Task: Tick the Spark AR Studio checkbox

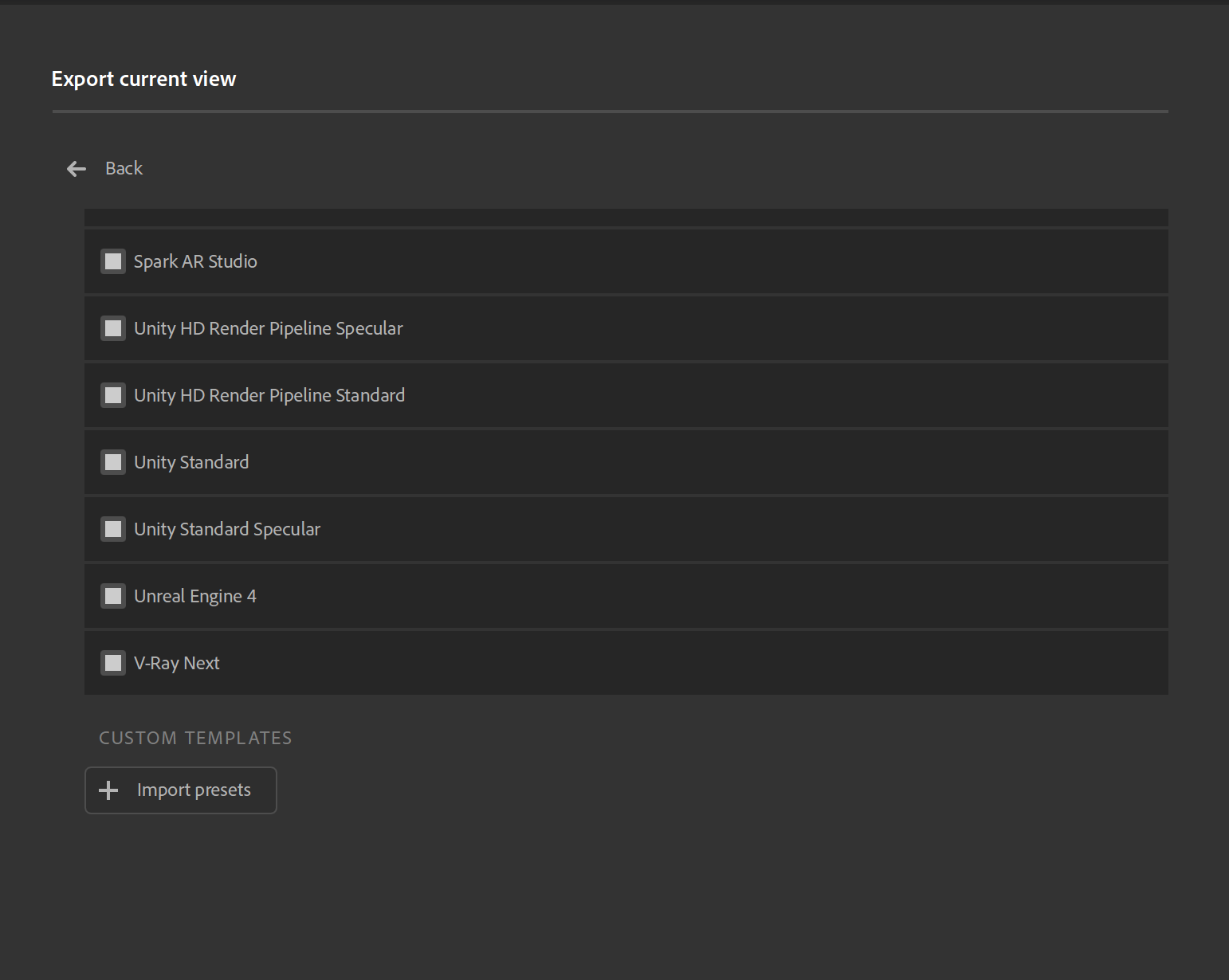Action: coord(113,261)
